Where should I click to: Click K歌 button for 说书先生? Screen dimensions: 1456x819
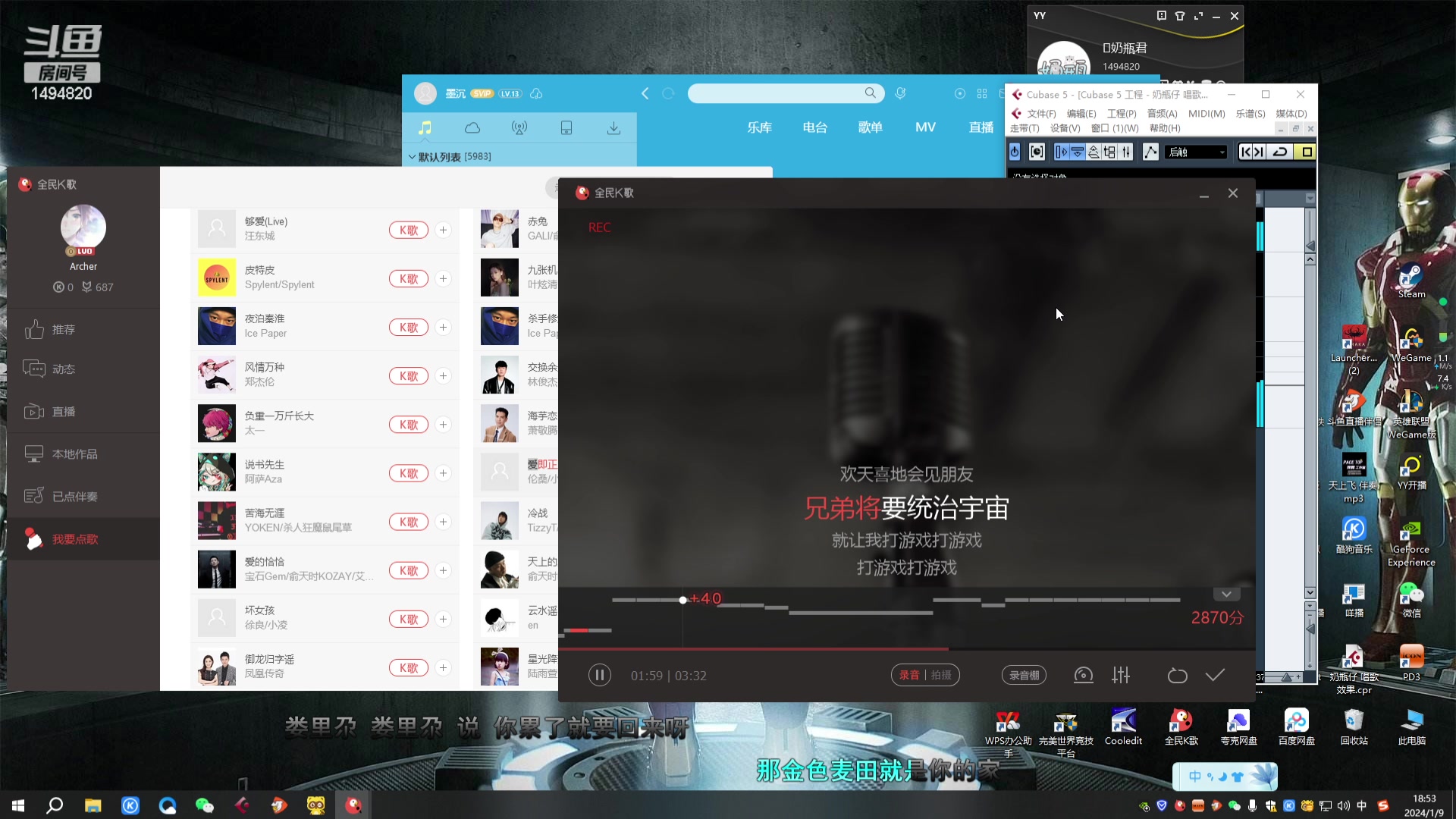tap(409, 473)
